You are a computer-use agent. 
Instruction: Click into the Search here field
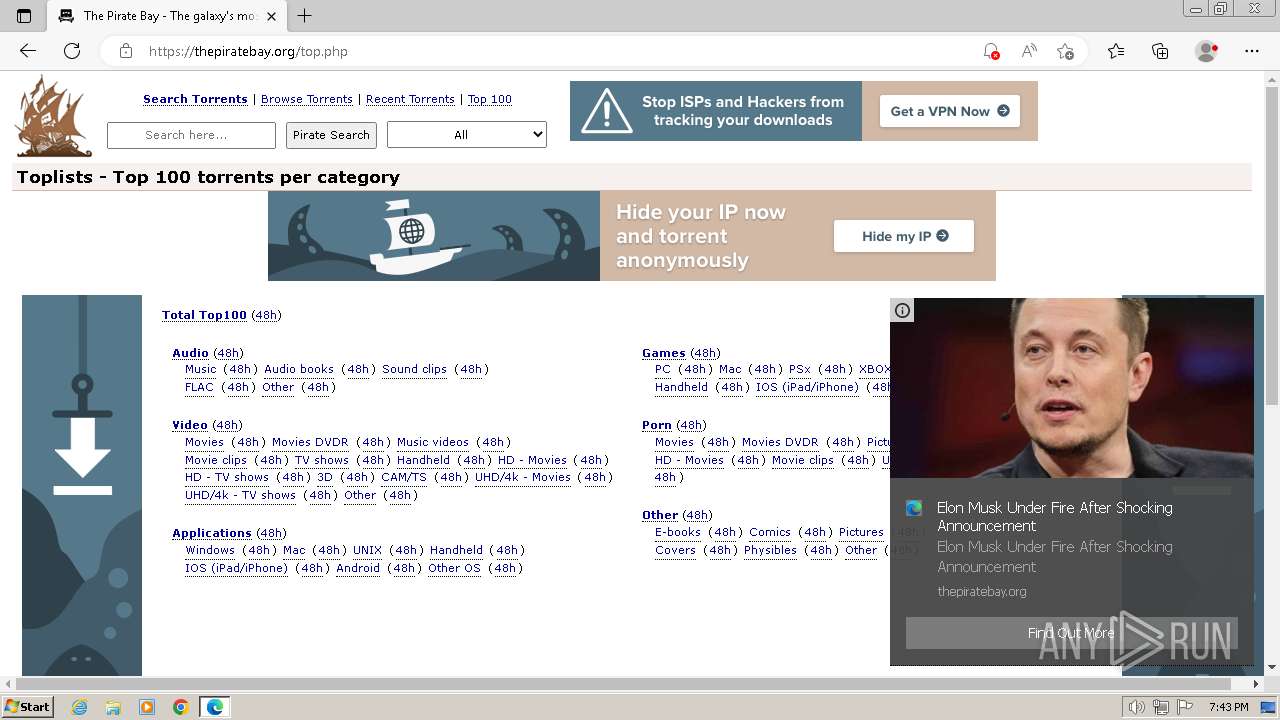coord(191,135)
